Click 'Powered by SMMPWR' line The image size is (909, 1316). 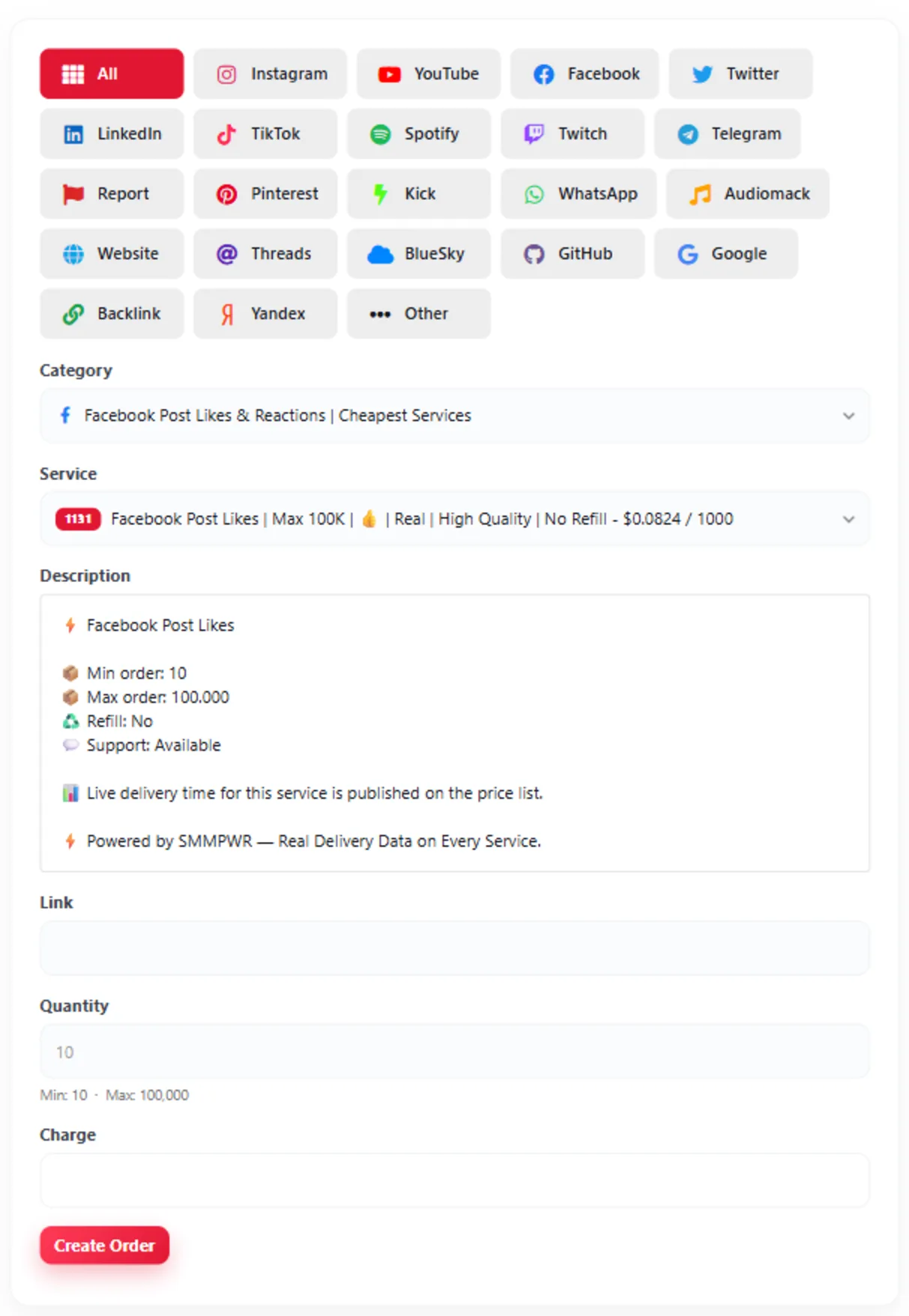[314, 841]
